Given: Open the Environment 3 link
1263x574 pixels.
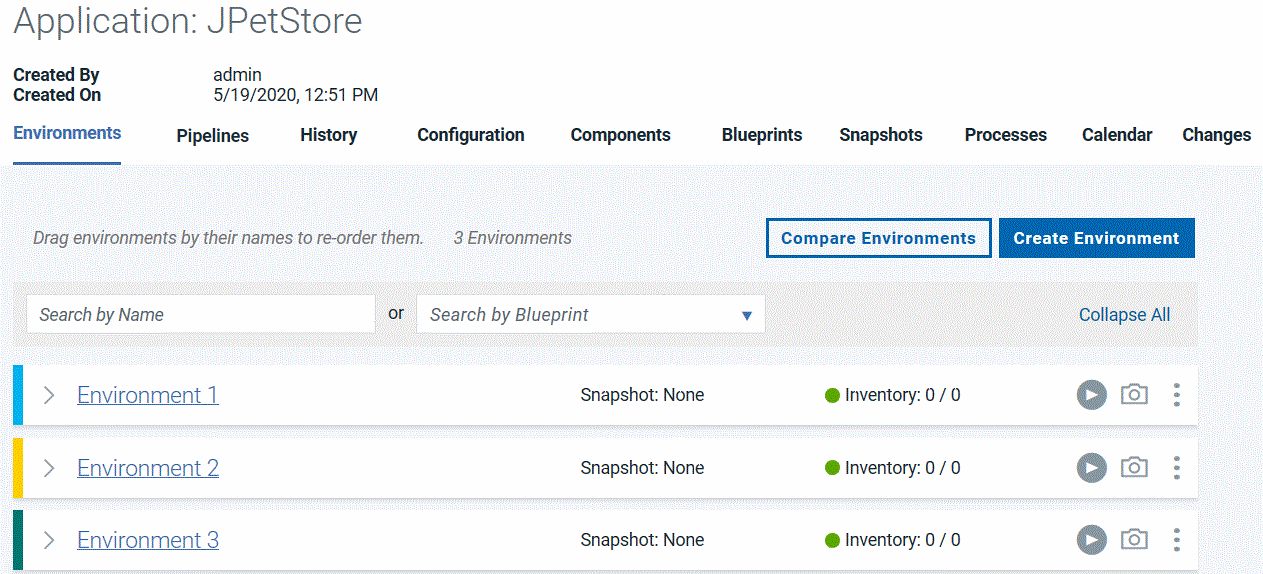Looking at the screenshot, I should (x=148, y=540).
